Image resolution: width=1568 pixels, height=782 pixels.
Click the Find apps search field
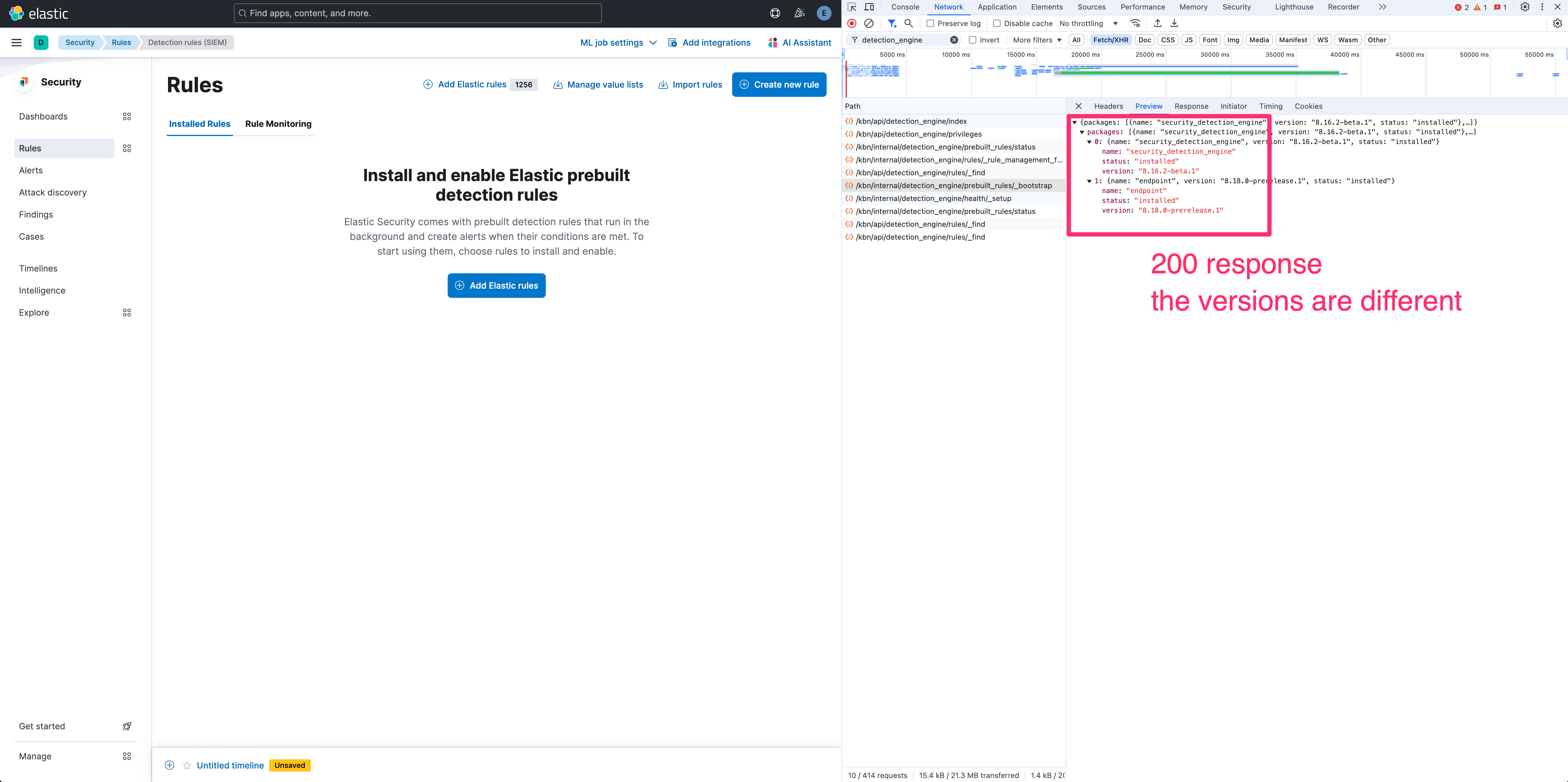tap(418, 13)
